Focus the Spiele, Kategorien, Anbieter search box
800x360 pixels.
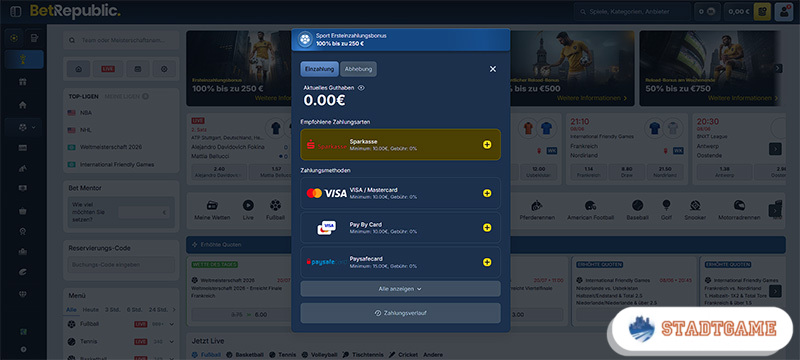coord(632,12)
